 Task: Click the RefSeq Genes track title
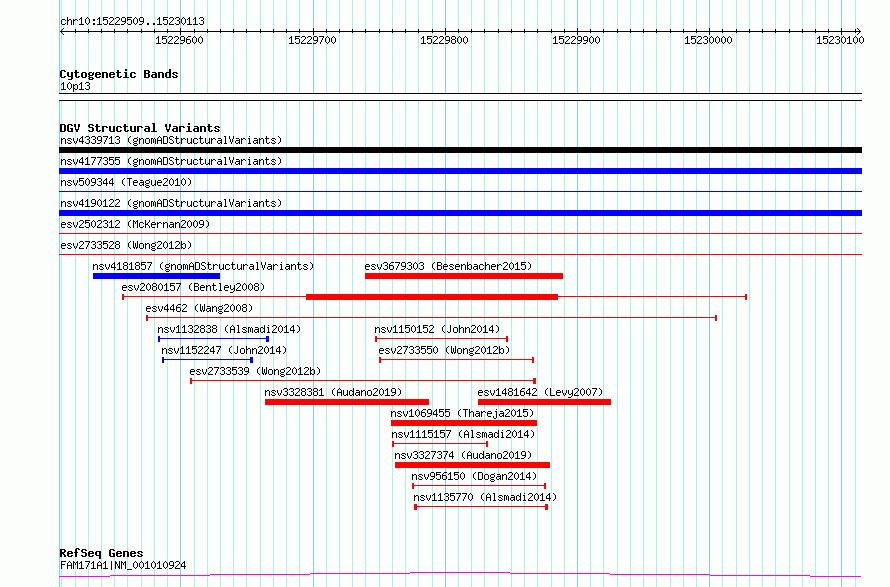pos(101,554)
